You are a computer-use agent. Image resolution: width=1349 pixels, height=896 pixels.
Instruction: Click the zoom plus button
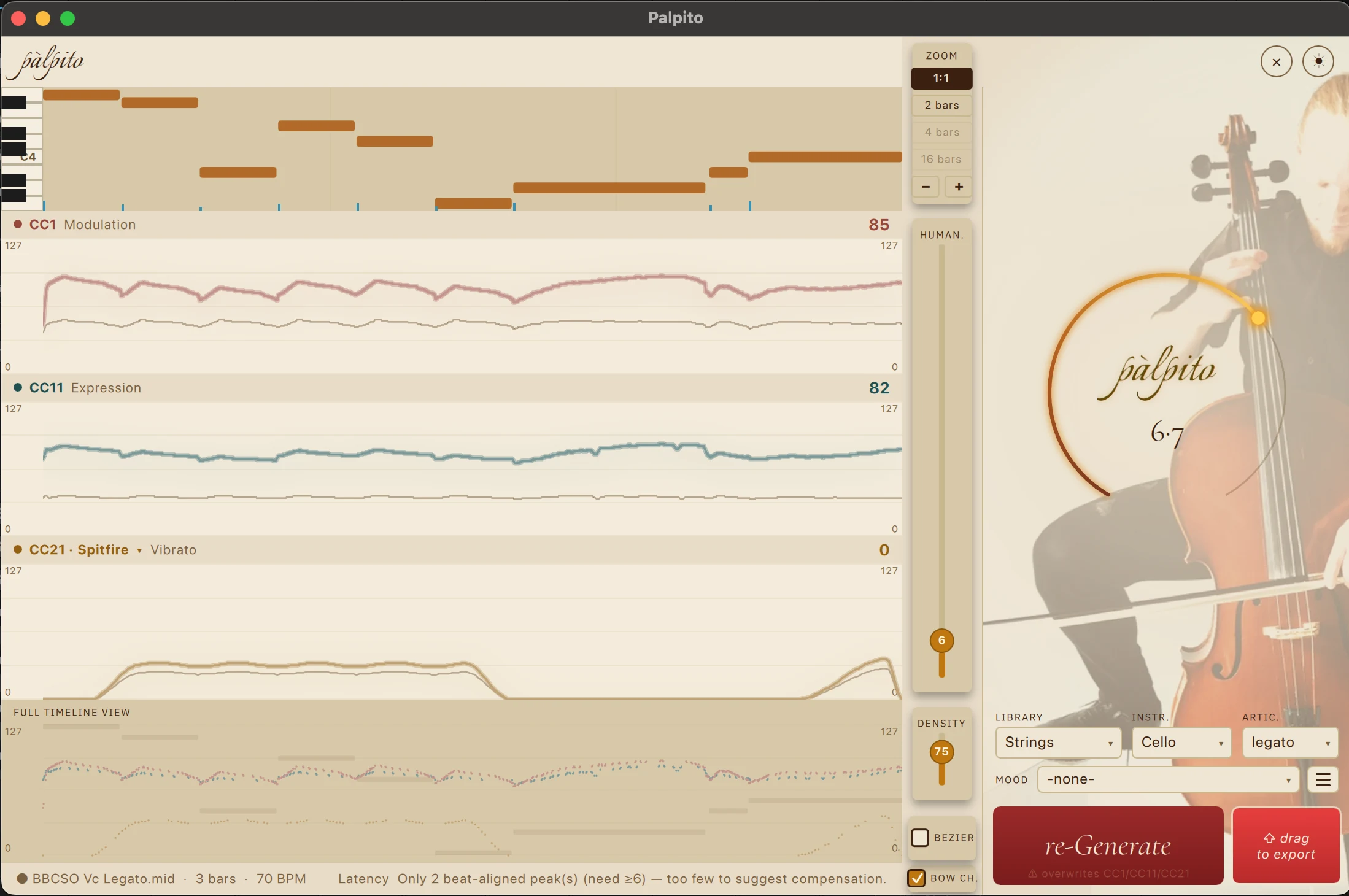(x=959, y=187)
